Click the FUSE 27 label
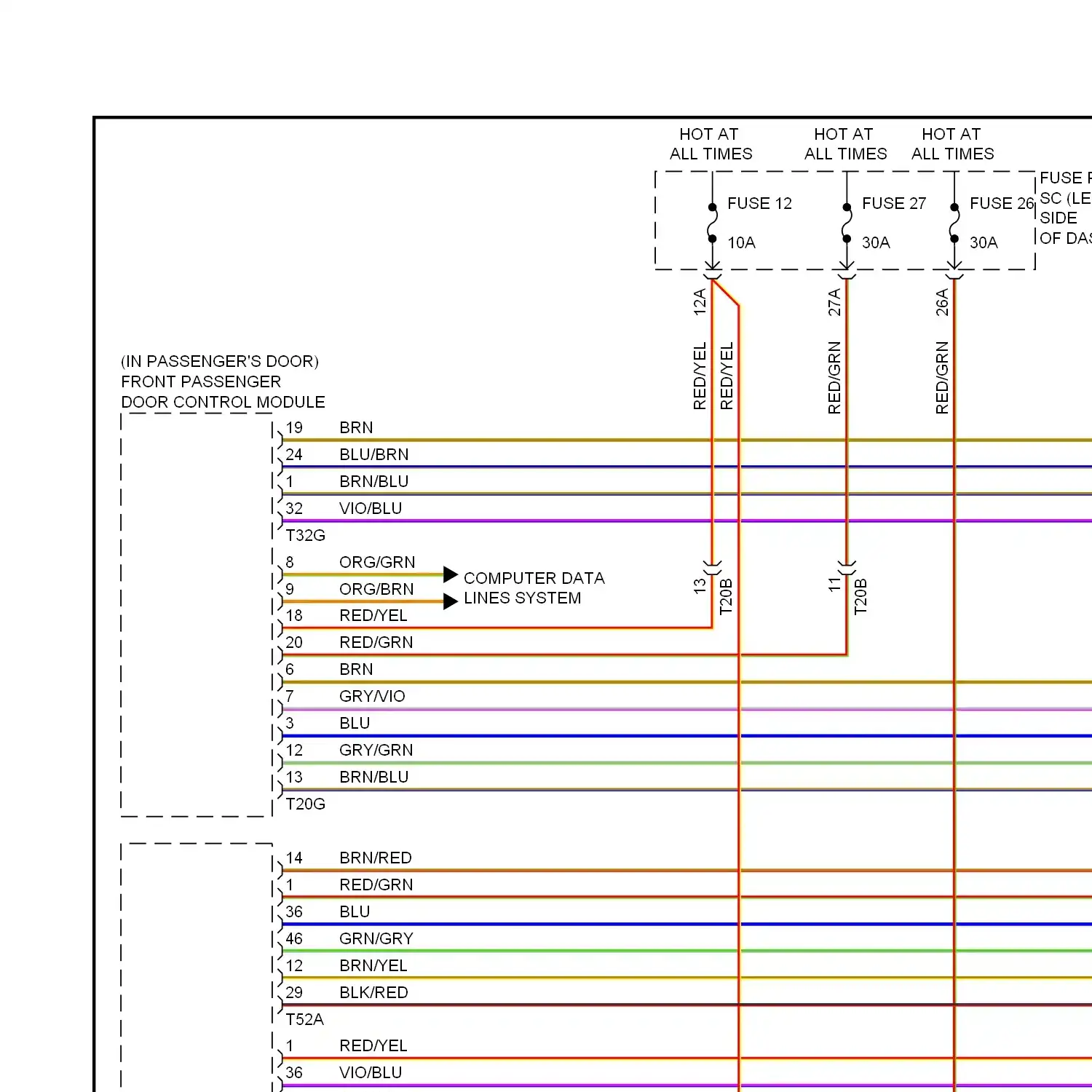 894,203
